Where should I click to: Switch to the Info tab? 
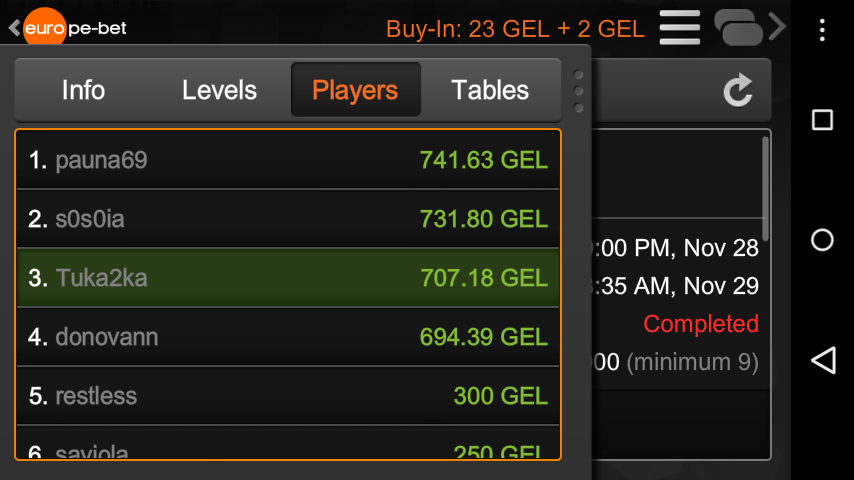coord(83,90)
